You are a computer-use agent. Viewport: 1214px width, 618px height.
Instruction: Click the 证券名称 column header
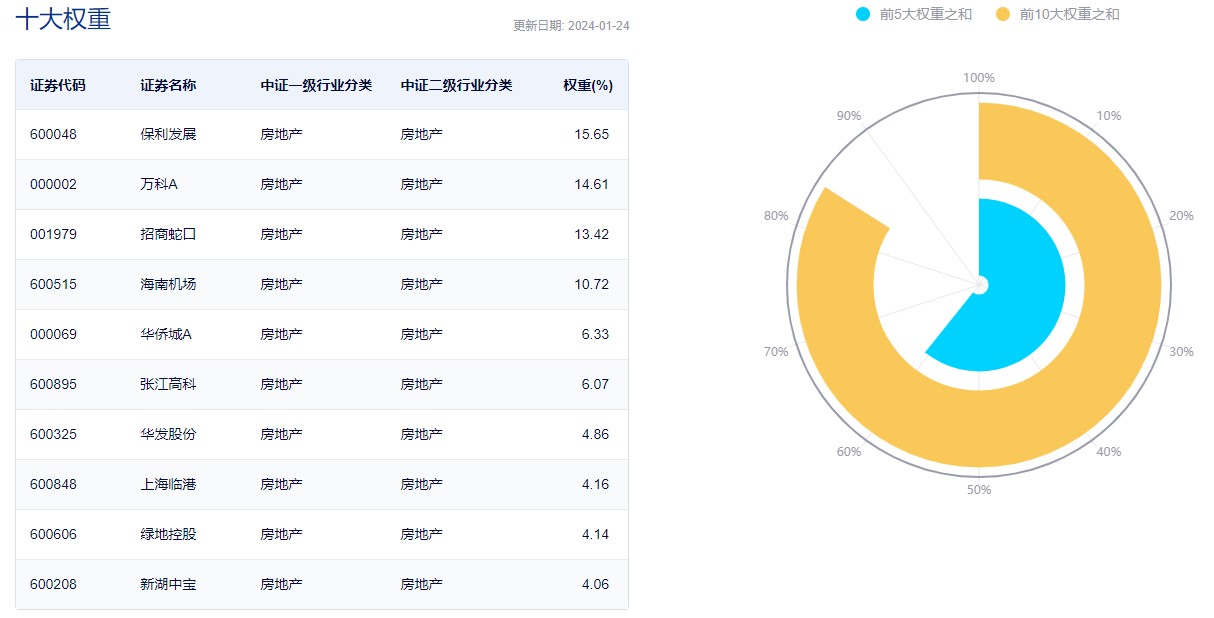point(168,85)
